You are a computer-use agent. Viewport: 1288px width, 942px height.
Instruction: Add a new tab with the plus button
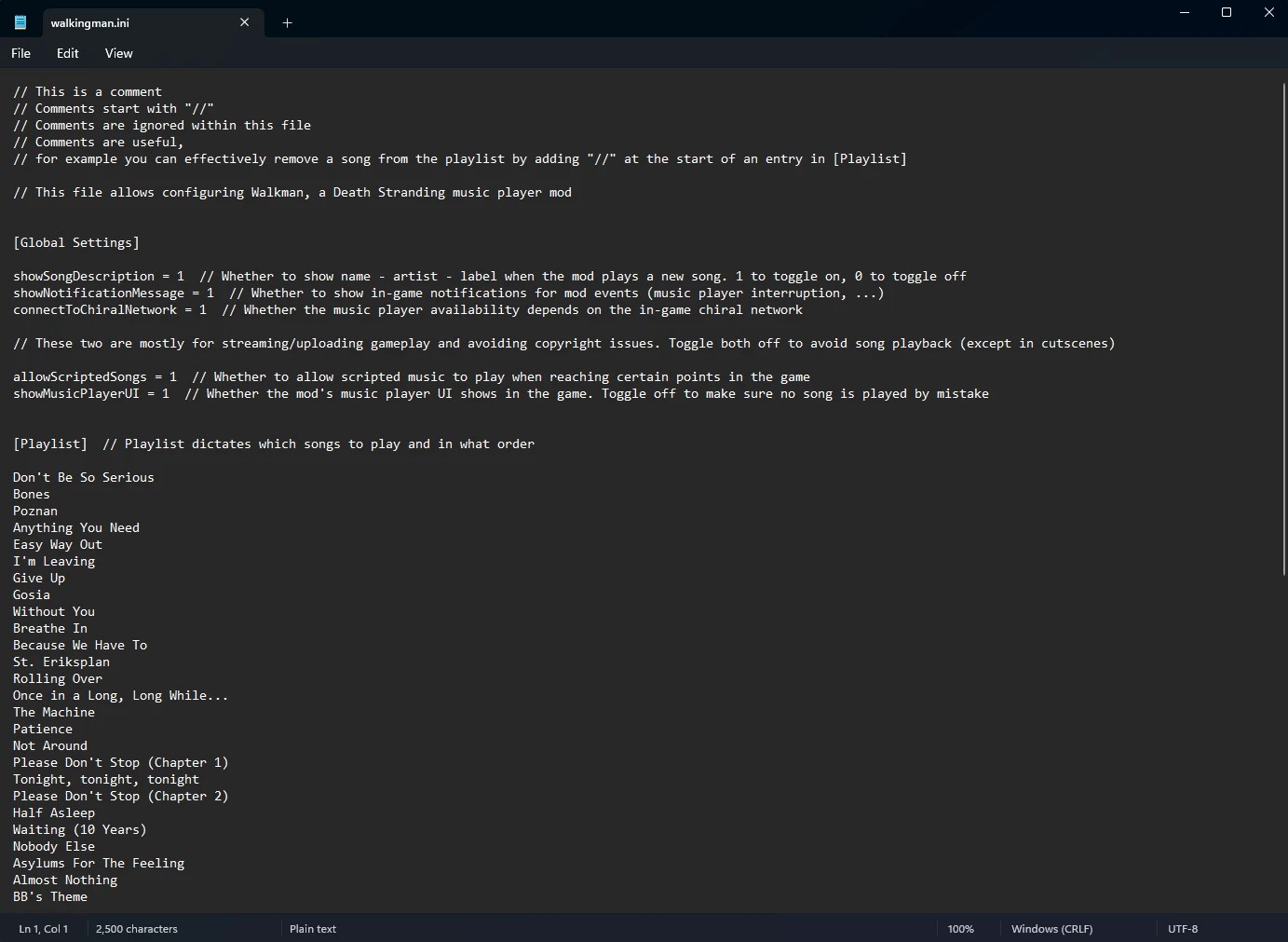[x=287, y=22]
